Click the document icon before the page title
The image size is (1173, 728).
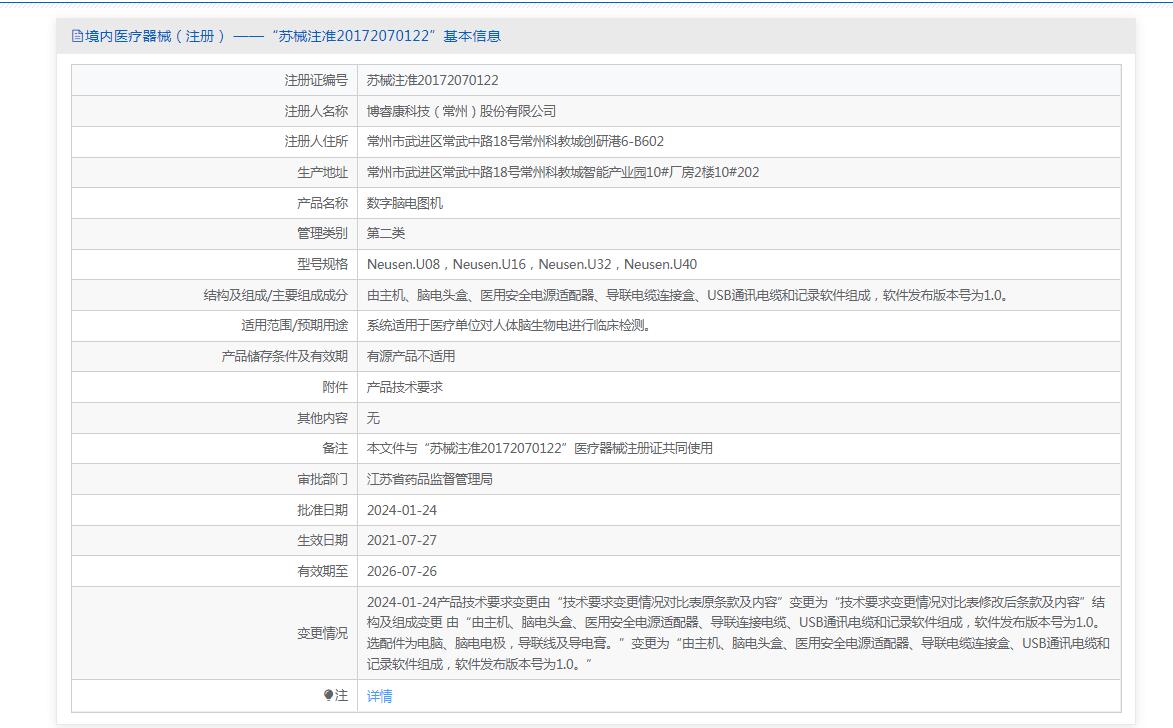pyautogui.click(x=78, y=36)
